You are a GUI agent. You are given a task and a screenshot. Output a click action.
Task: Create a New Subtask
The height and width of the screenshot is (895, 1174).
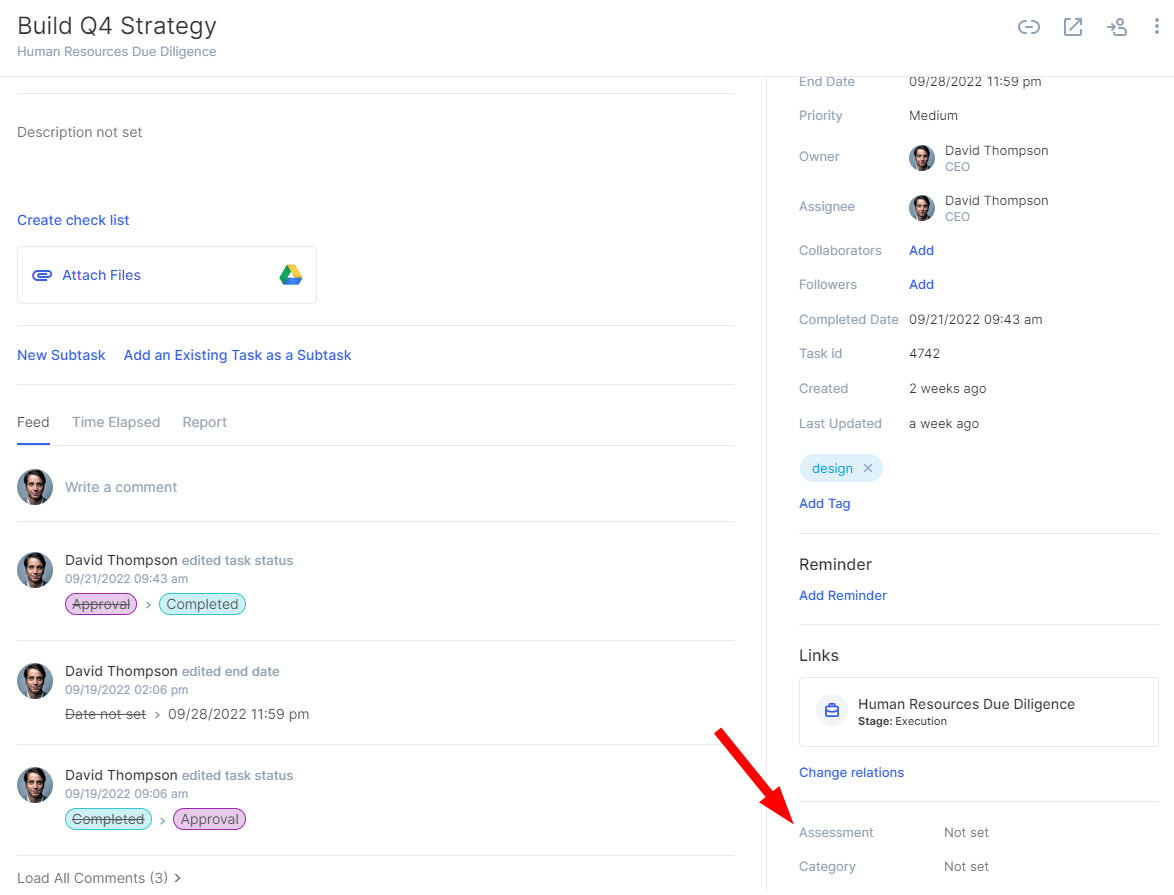point(61,355)
